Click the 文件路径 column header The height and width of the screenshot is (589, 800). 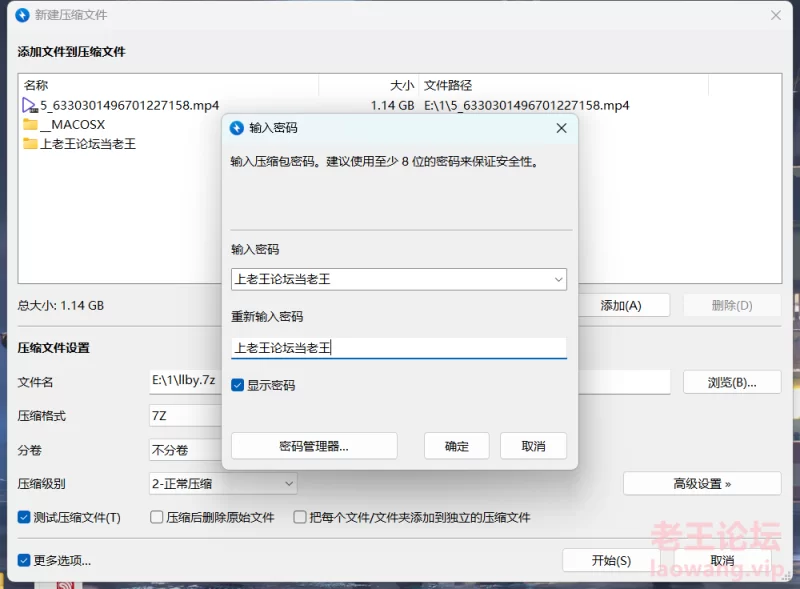(x=448, y=85)
